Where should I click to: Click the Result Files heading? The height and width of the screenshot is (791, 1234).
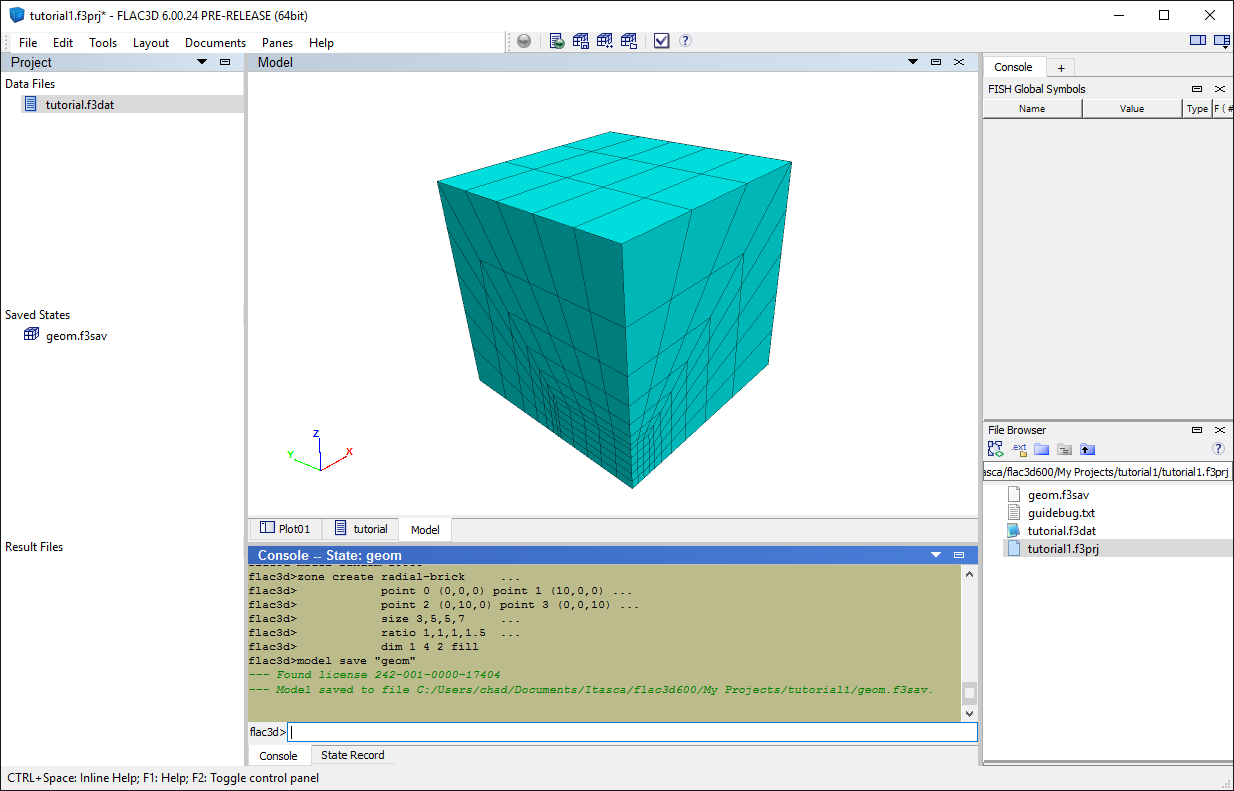(34, 547)
